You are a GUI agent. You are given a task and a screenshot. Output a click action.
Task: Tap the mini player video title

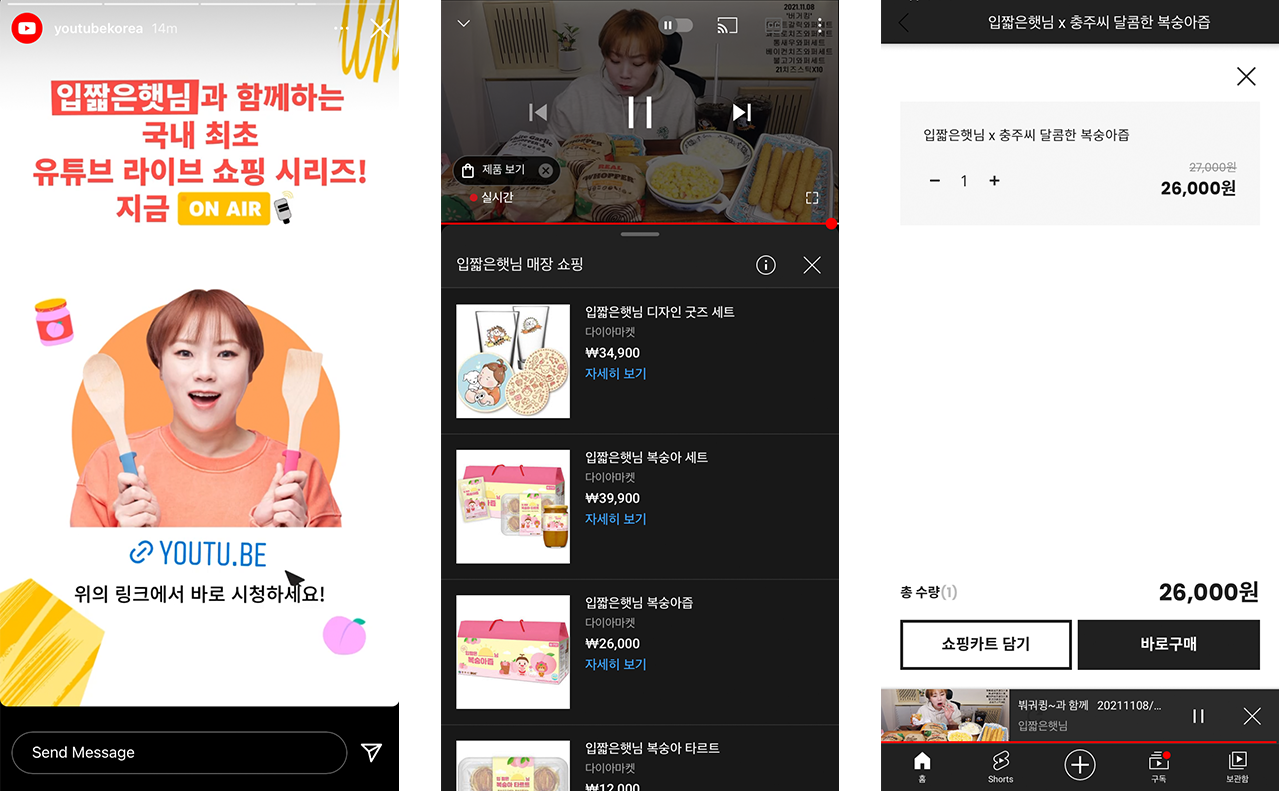coord(1090,705)
